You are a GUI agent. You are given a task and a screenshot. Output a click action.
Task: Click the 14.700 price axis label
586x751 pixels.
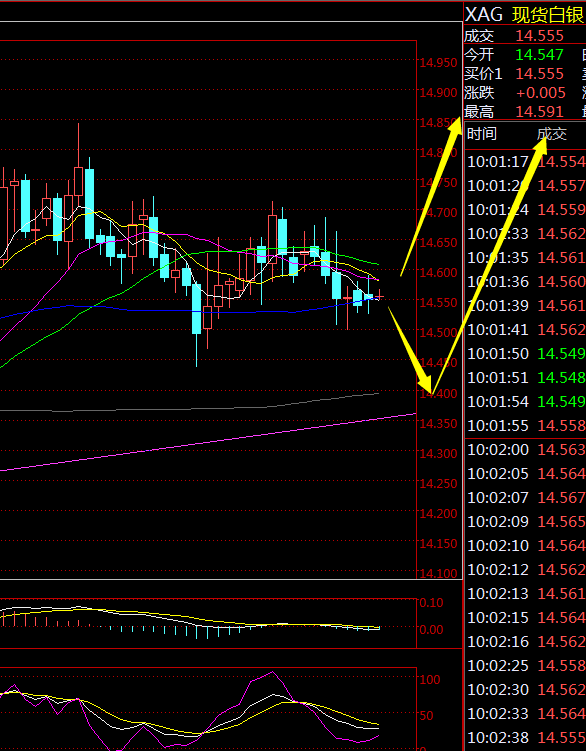click(x=438, y=212)
